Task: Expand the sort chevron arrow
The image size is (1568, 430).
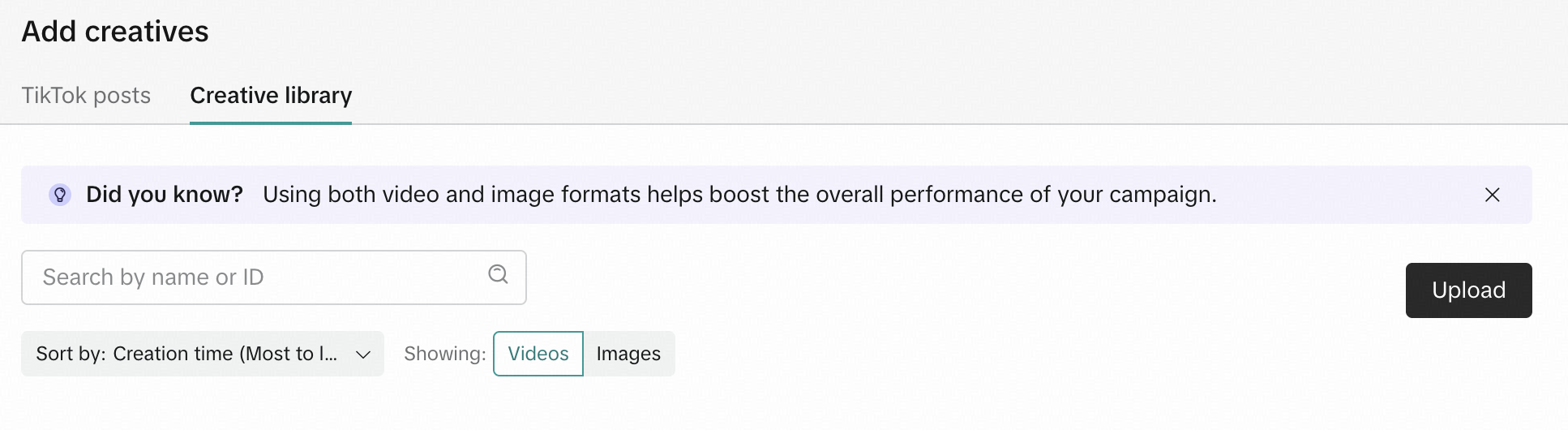Action: point(363,355)
